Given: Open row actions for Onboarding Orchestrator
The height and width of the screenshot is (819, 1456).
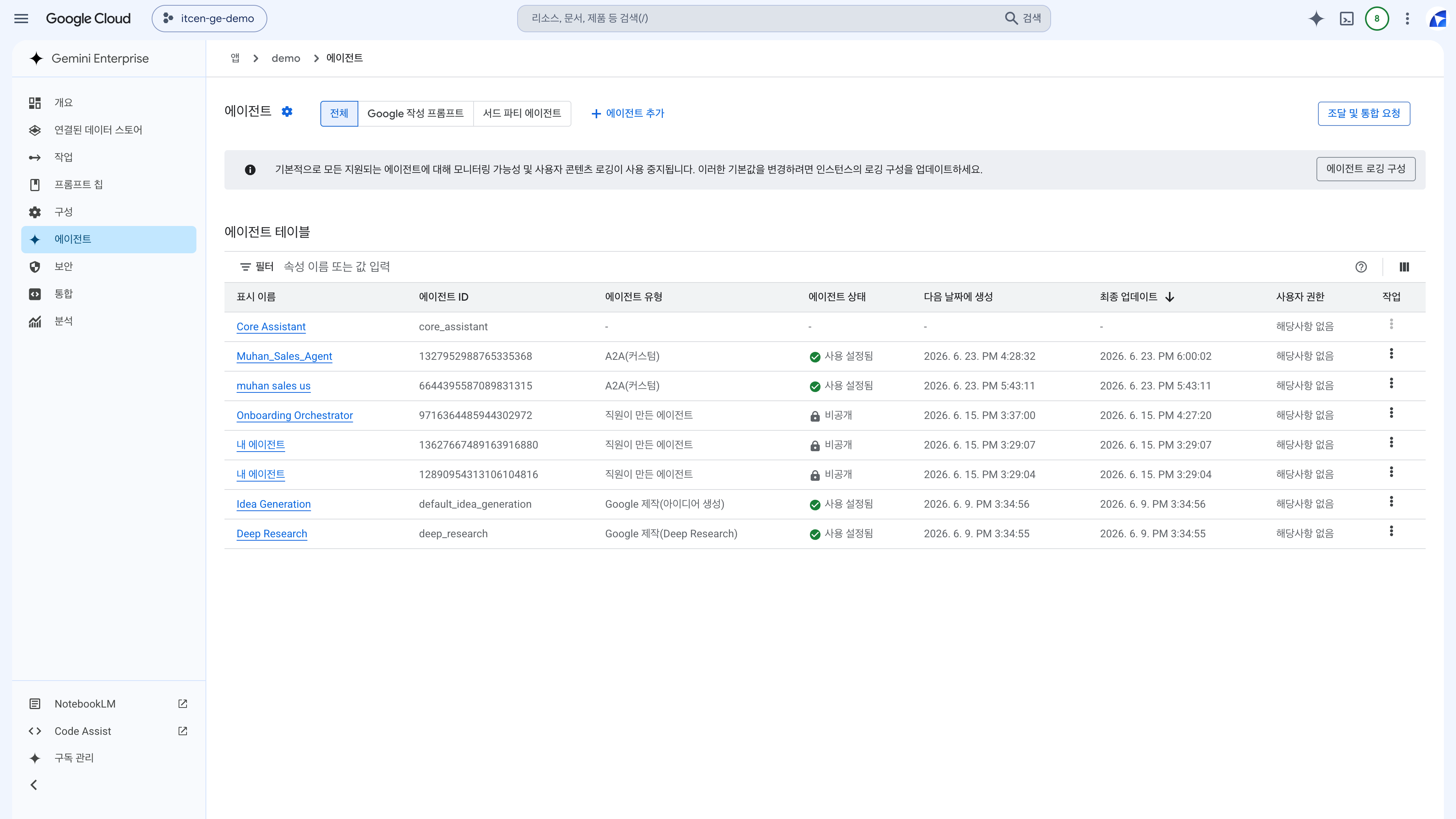Looking at the screenshot, I should tap(1392, 413).
